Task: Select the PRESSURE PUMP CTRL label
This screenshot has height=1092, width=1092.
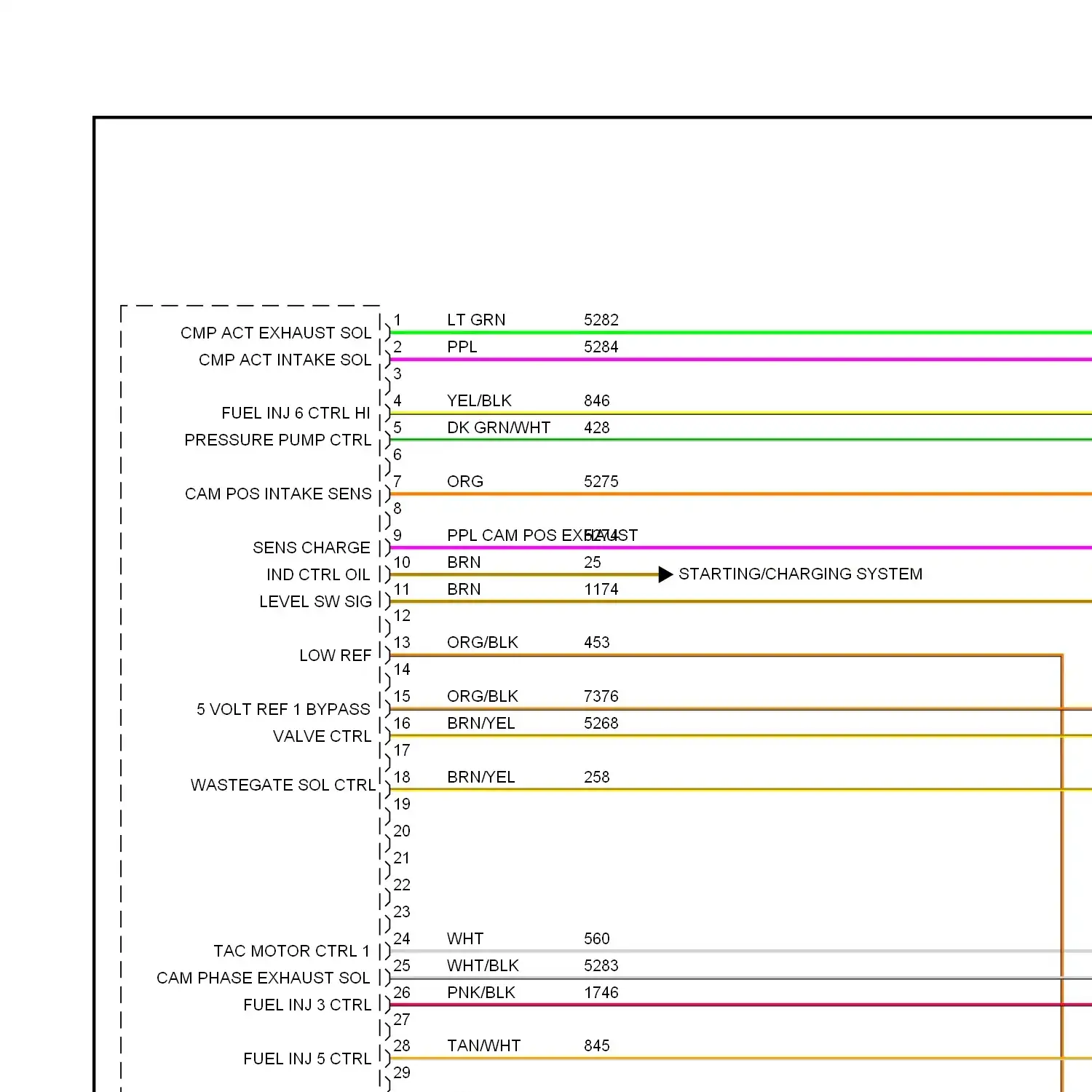Action: [277, 440]
